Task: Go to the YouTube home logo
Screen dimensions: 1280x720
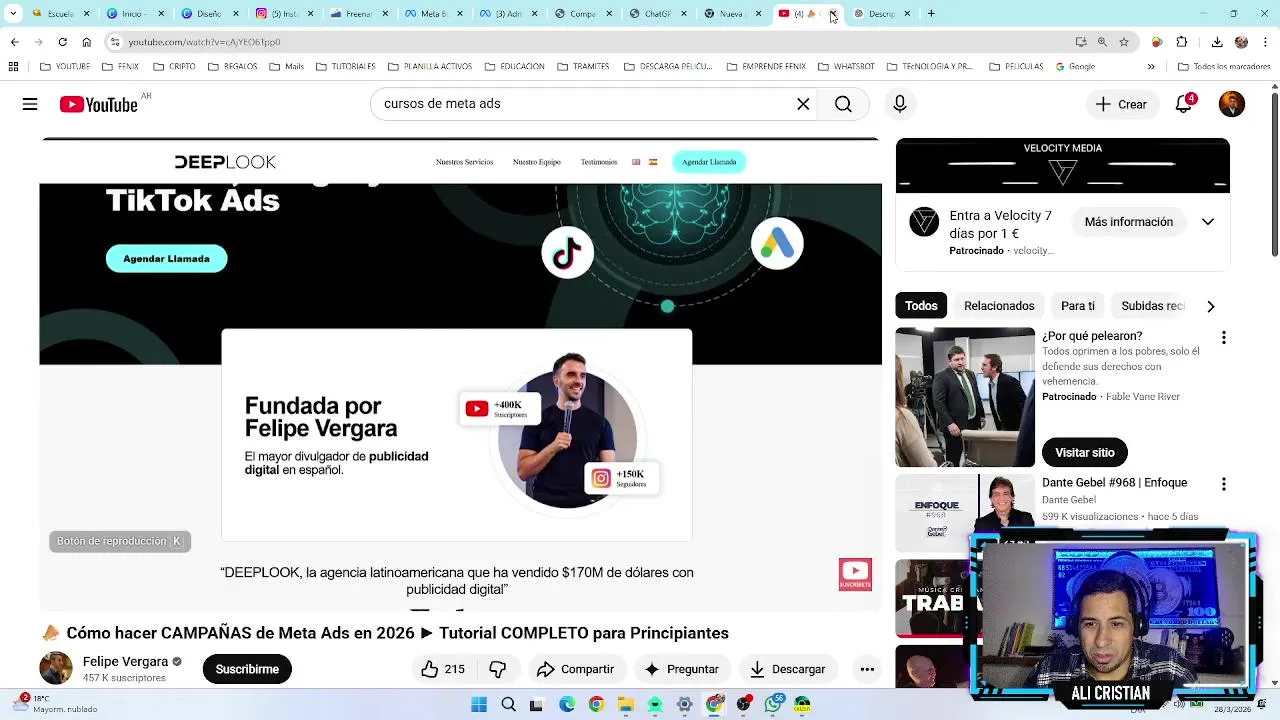Action: pyautogui.click(x=98, y=104)
